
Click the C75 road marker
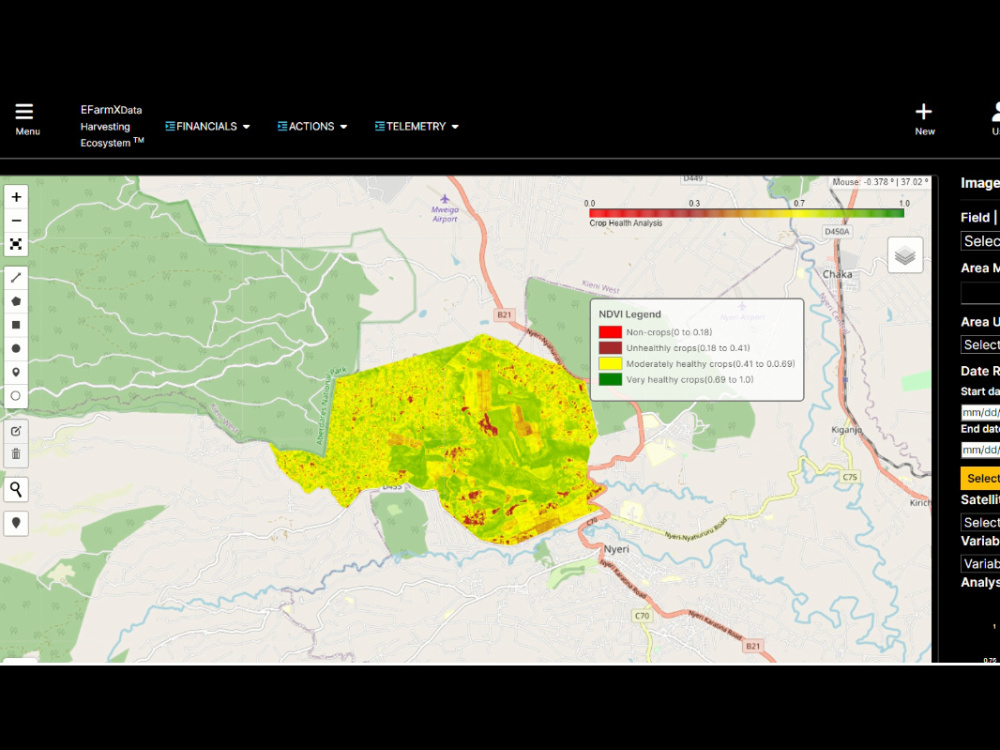pos(850,477)
